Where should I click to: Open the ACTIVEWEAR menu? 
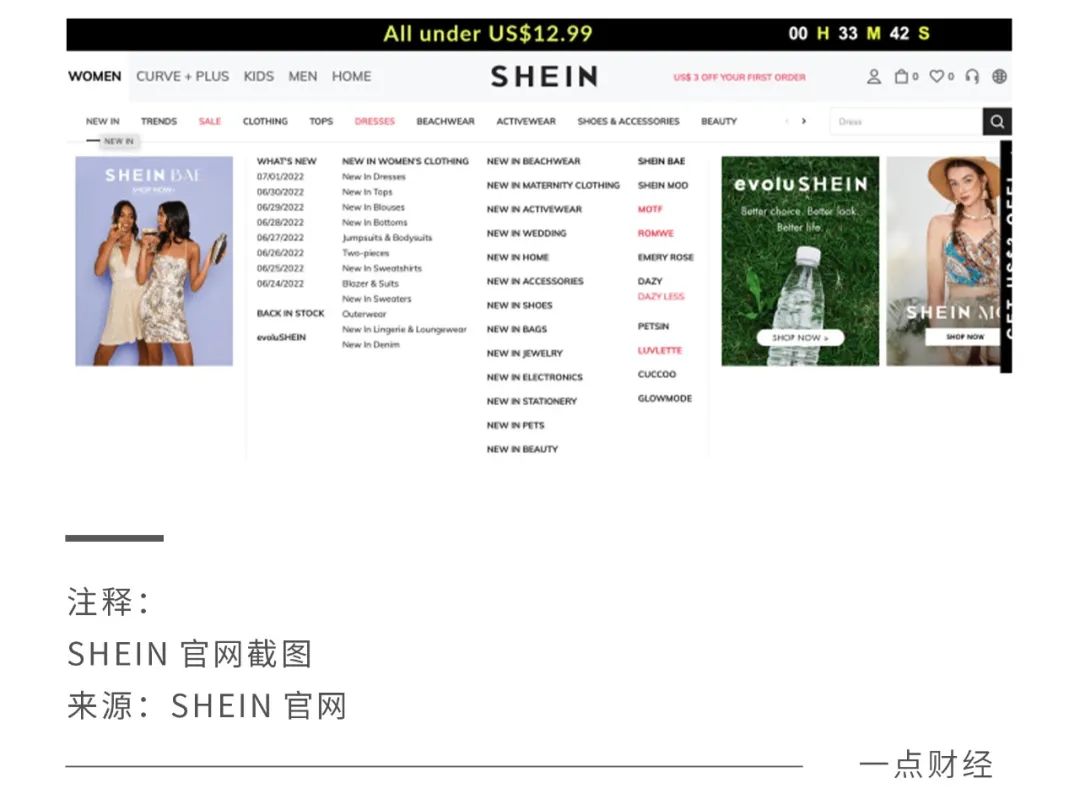526,121
